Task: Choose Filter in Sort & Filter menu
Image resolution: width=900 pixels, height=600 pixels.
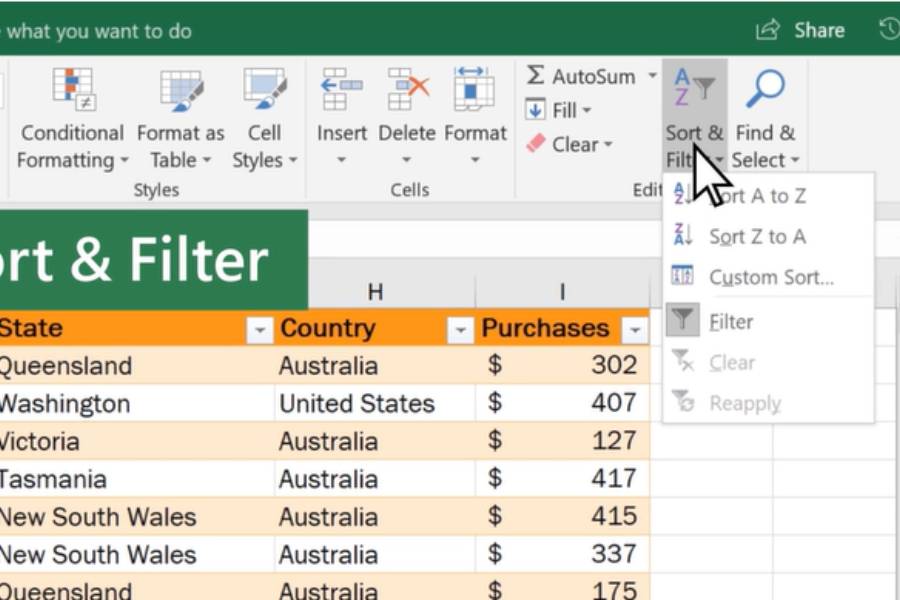Action: [768, 320]
